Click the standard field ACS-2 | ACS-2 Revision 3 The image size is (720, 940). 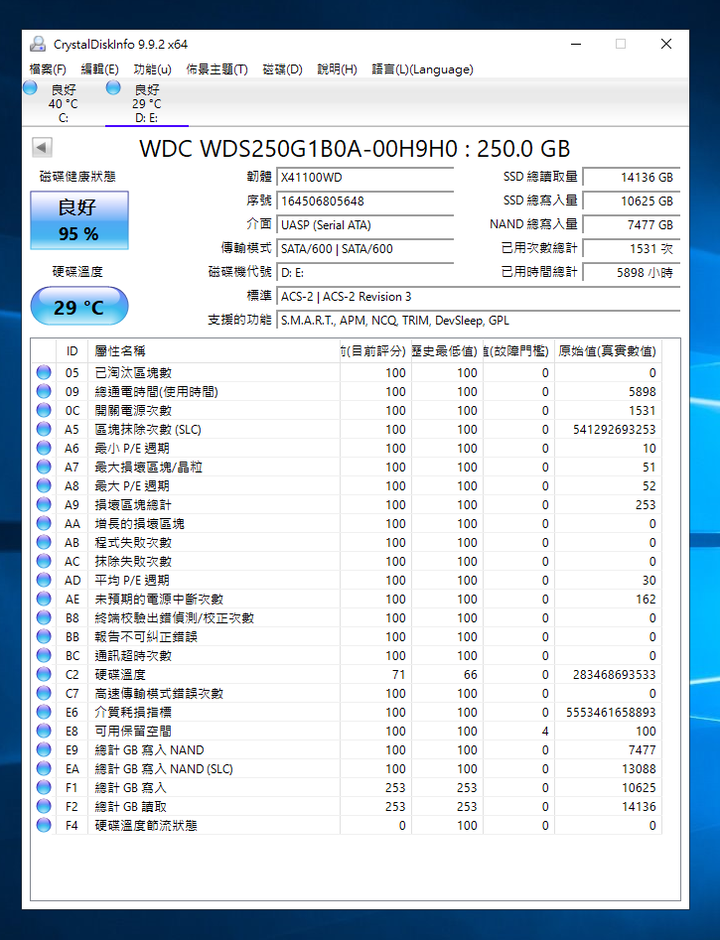click(x=478, y=297)
